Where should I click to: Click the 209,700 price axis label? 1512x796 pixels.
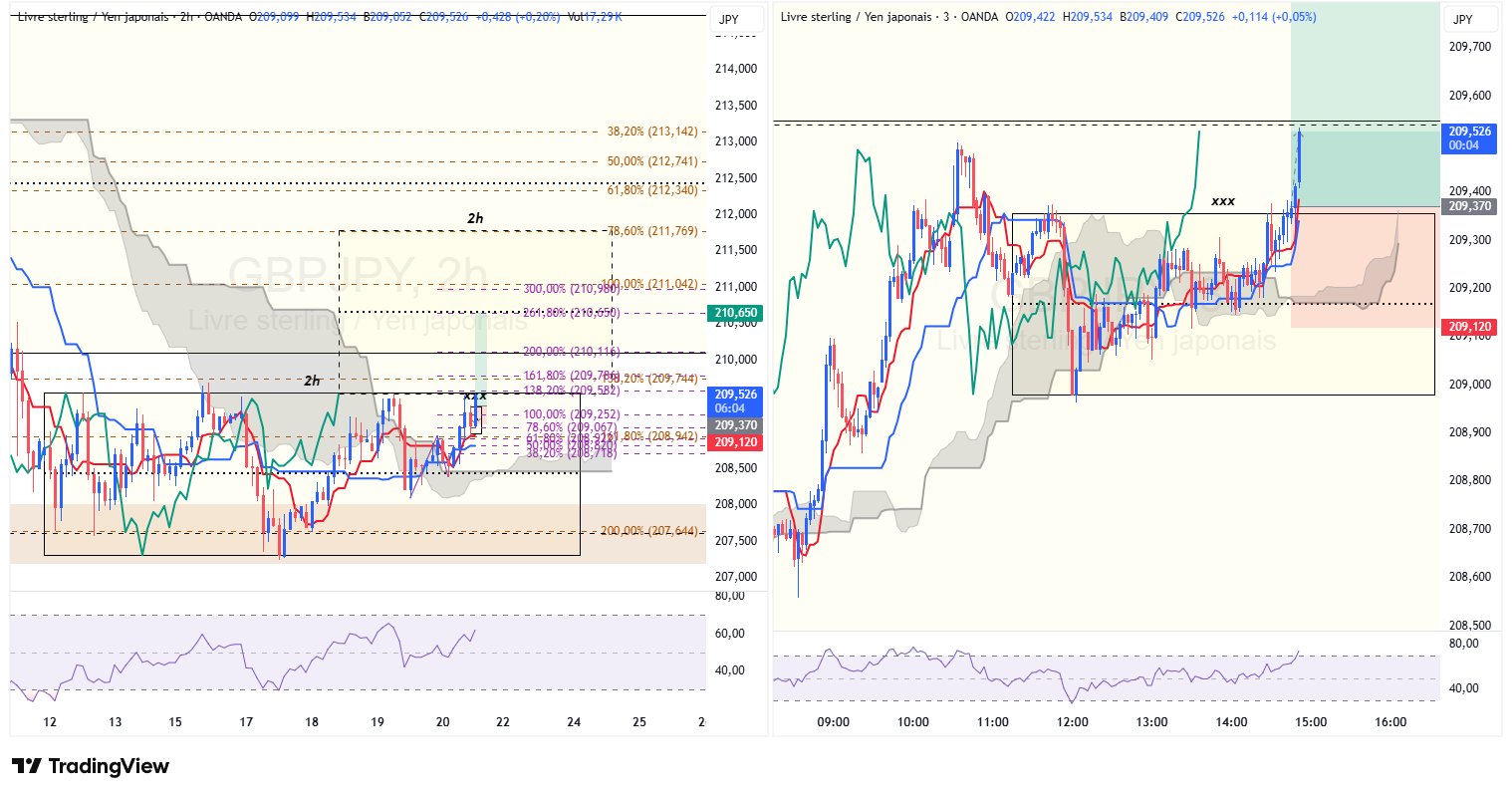coord(1469,47)
